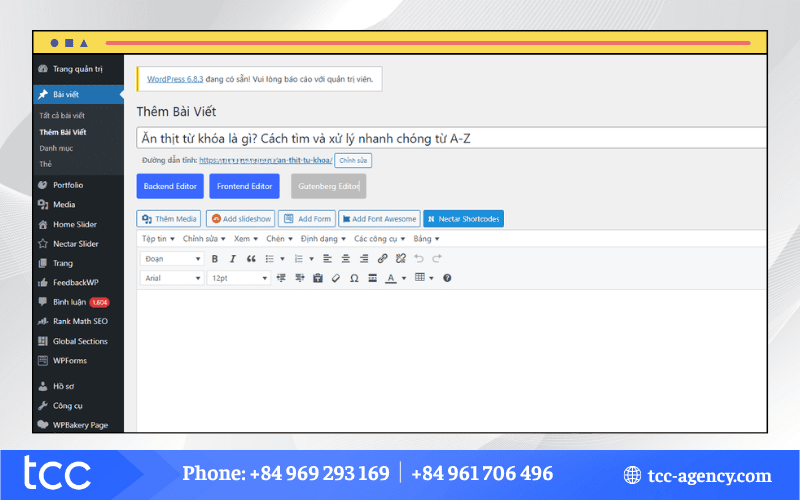The width and height of the screenshot is (800, 500).
Task: Open the 12pt font size dropdown
Action: coord(238,278)
